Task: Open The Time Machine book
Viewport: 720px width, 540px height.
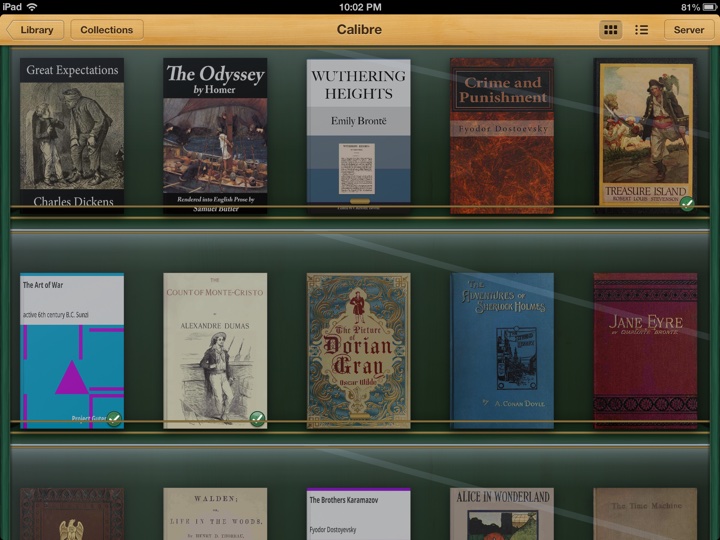Action: [645, 514]
